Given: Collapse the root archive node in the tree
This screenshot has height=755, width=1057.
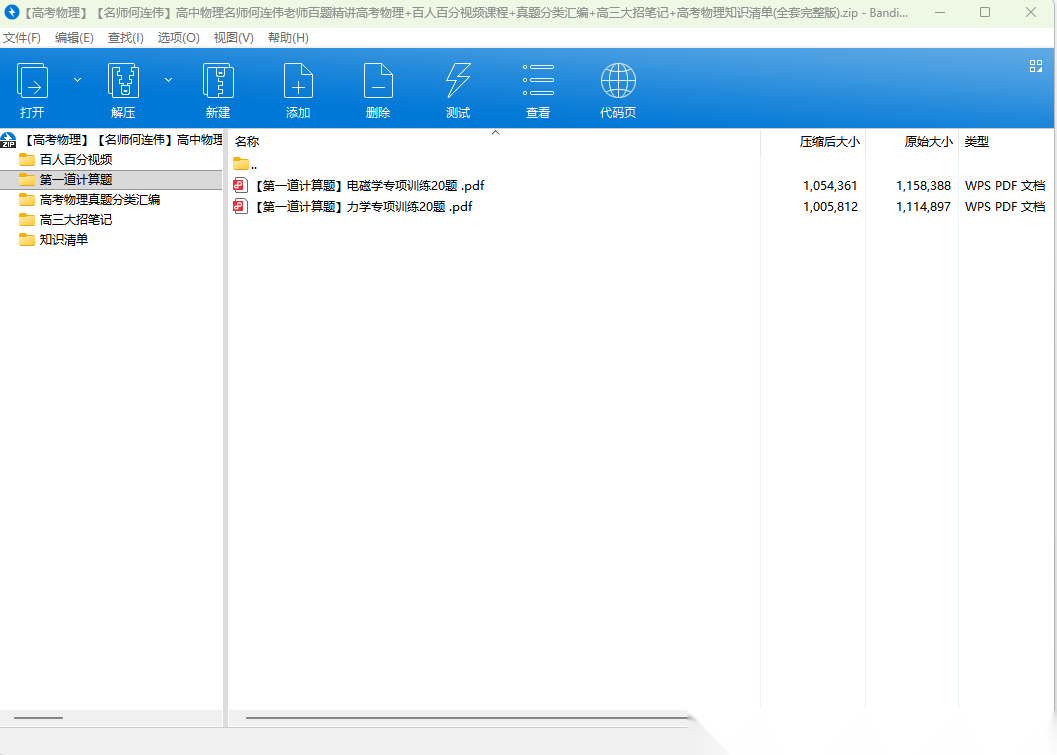Looking at the screenshot, I should [8, 140].
